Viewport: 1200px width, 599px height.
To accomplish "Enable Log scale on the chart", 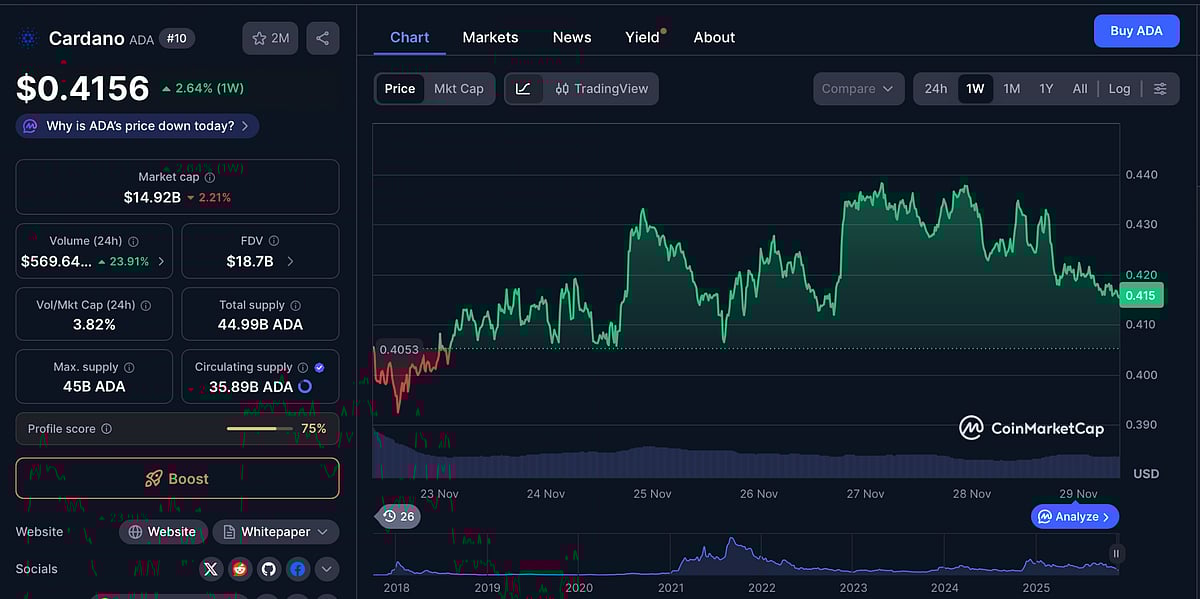I will 1119,88.
